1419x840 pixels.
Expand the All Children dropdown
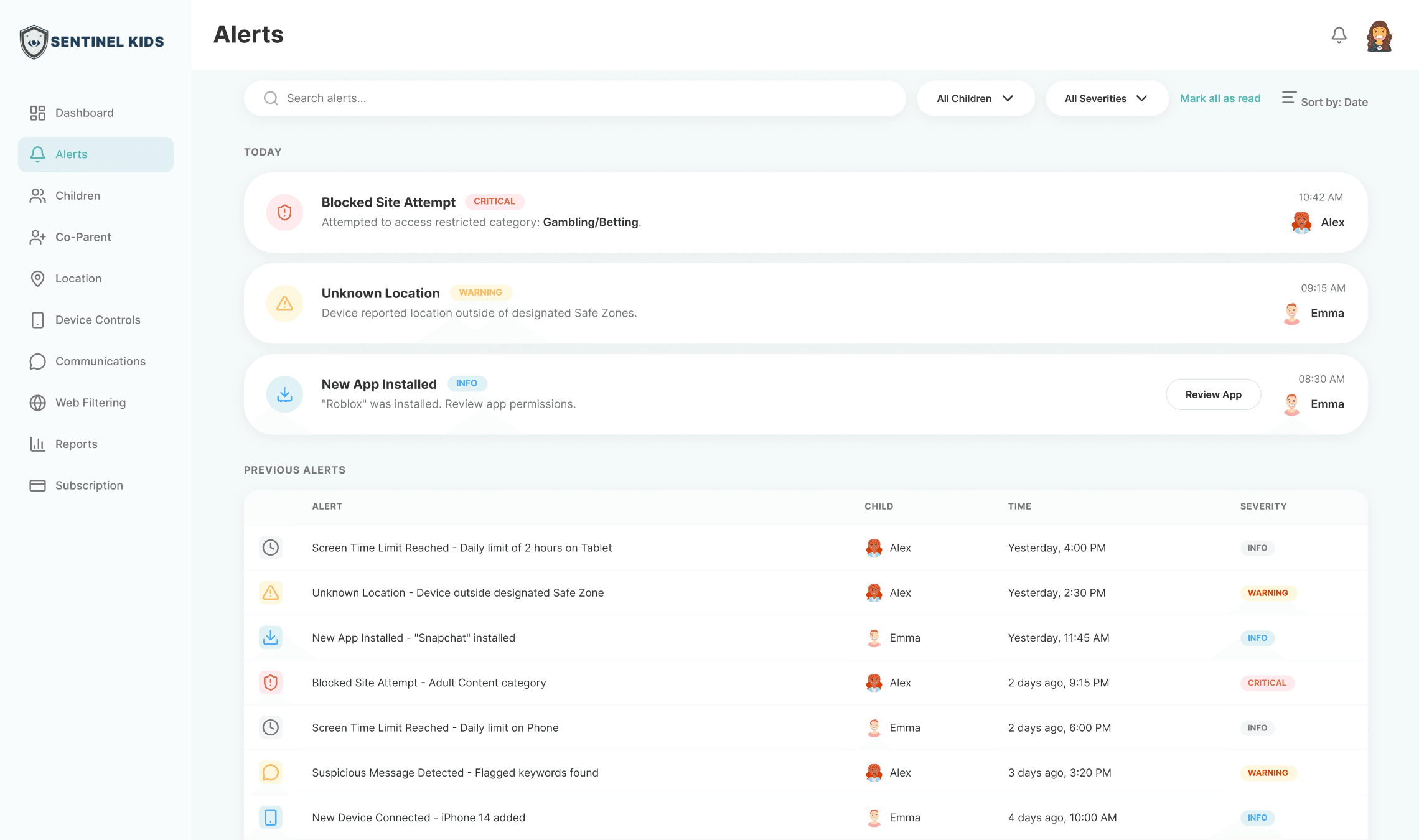point(975,98)
